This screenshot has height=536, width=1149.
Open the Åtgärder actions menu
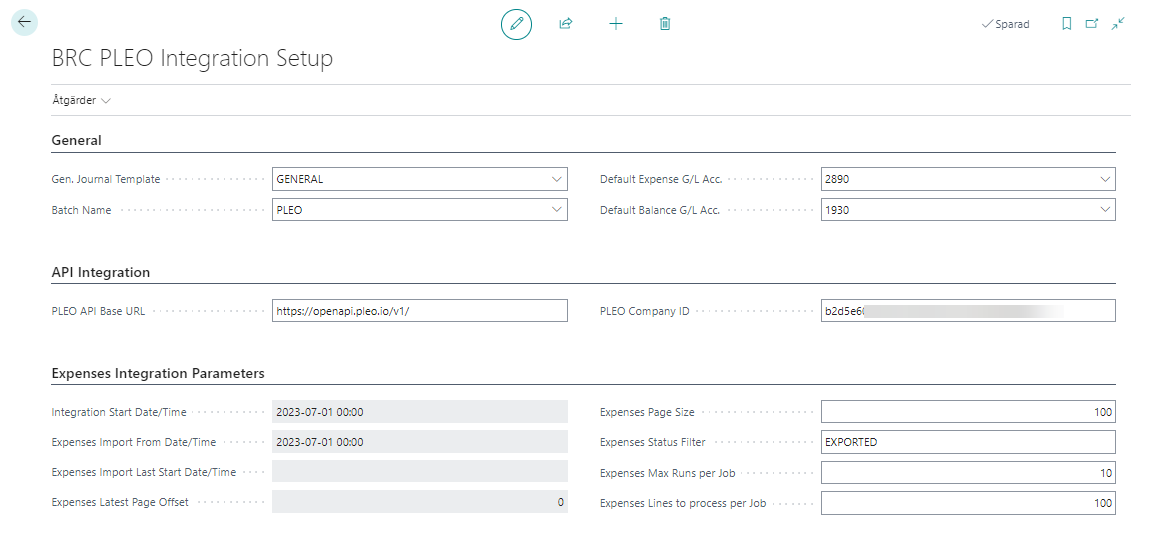[81, 100]
